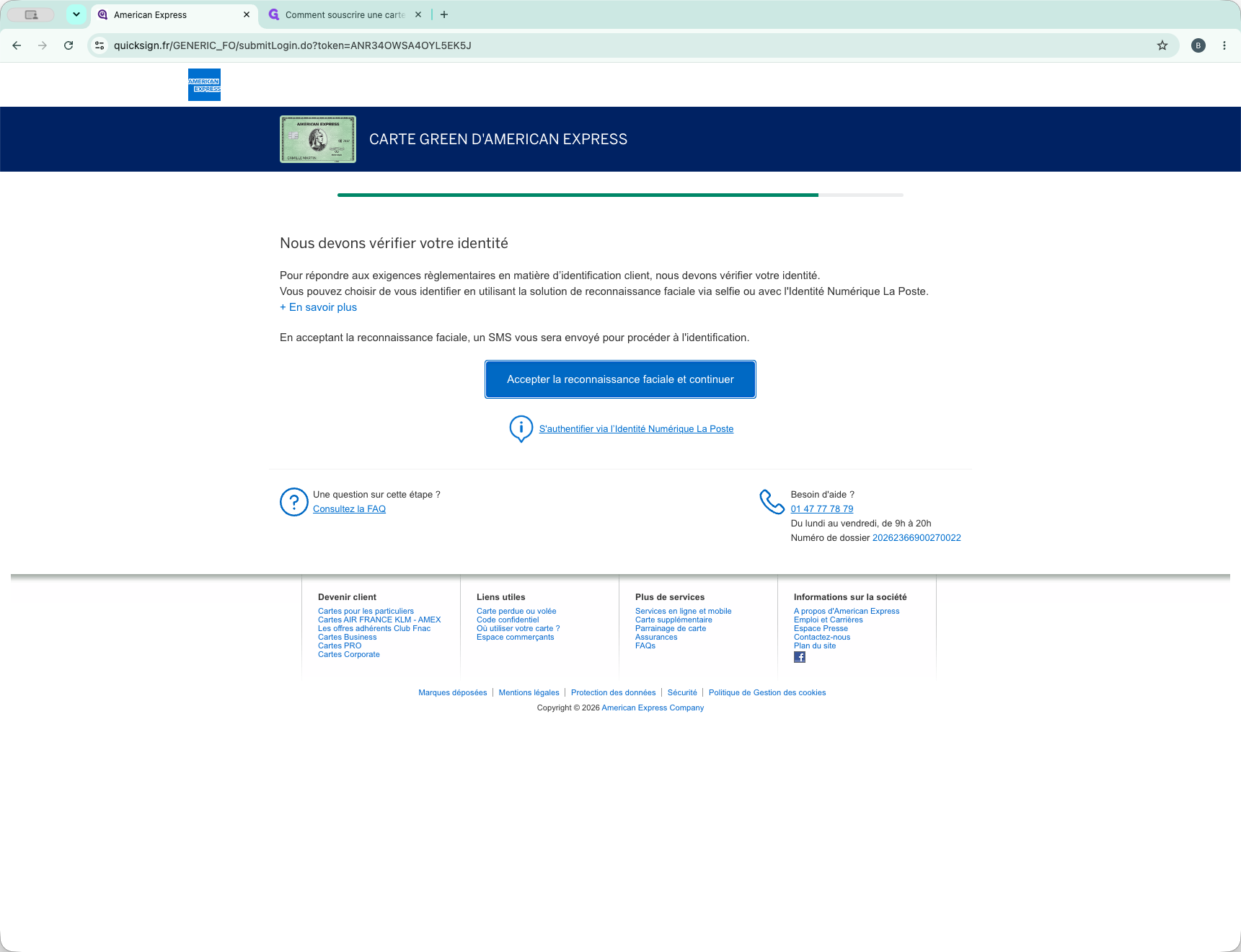
Task: Open the Chrome three-dot menu
Action: click(x=1224, y=45)
